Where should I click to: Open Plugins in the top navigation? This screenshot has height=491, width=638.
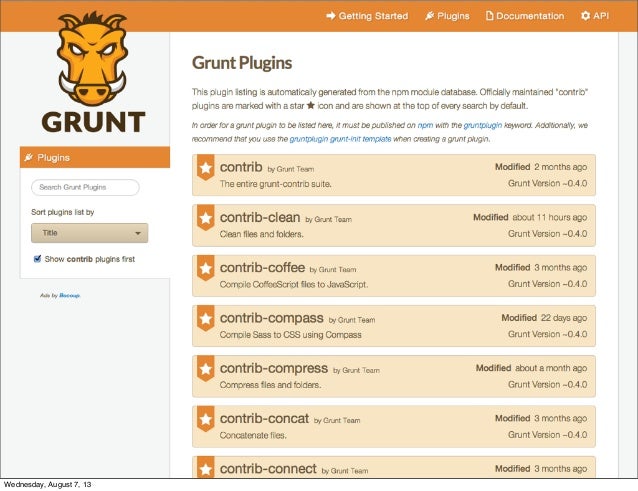[x=448, y=16]
